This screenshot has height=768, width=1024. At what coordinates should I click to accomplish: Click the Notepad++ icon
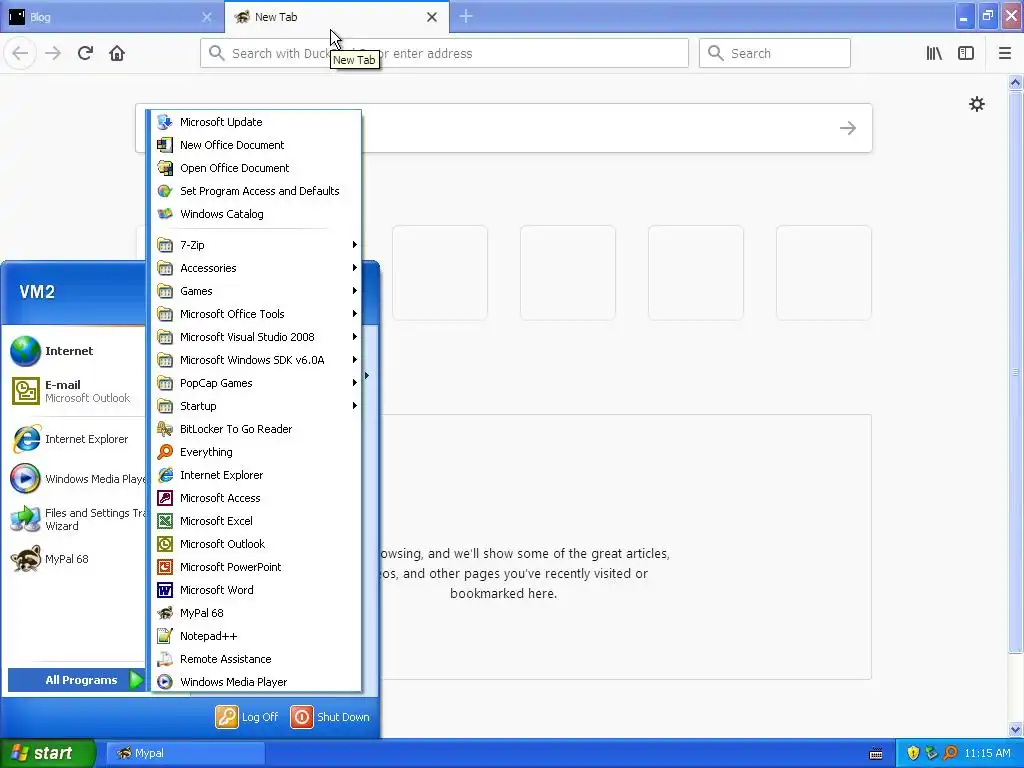[165, 635]
